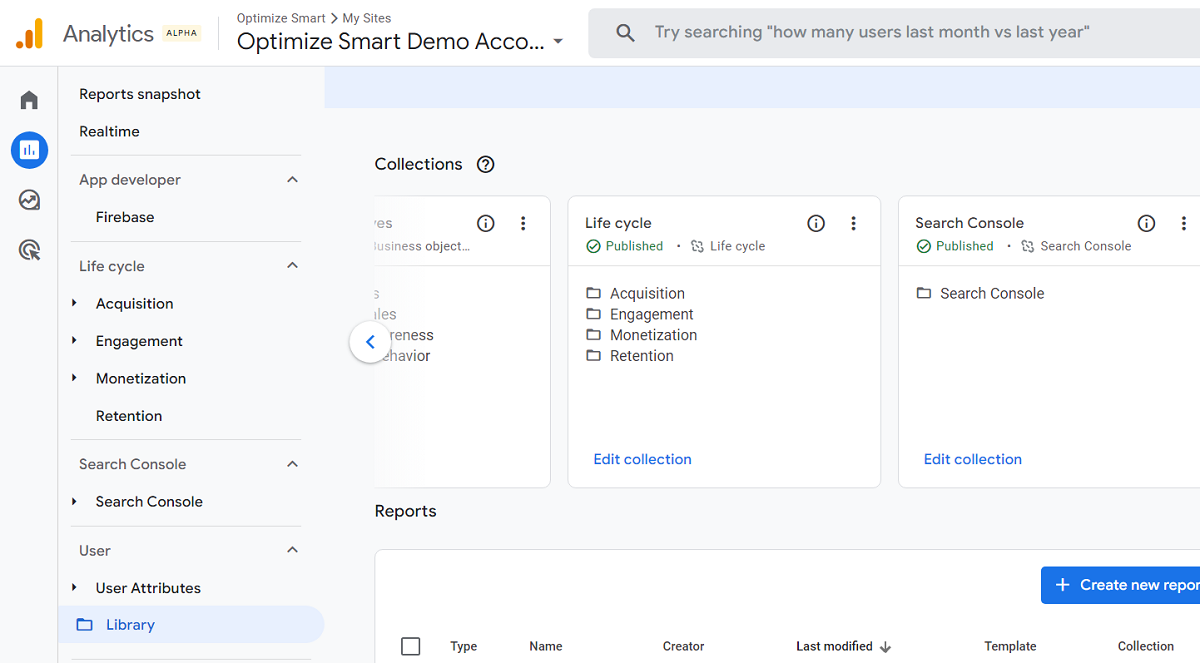
Task: Sort reports by the Last modified column
Action: pos(834,646)
